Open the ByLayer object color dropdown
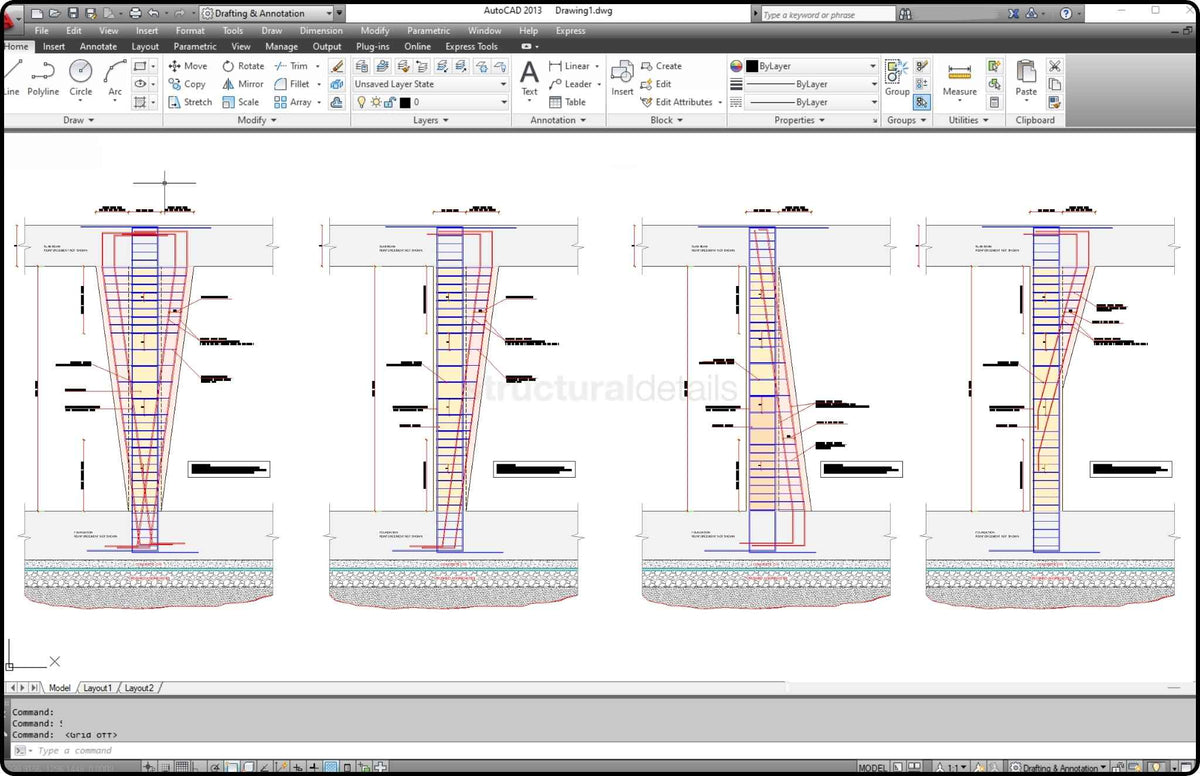The width and height of the screenshot is (1200, 776). [812, 66]
